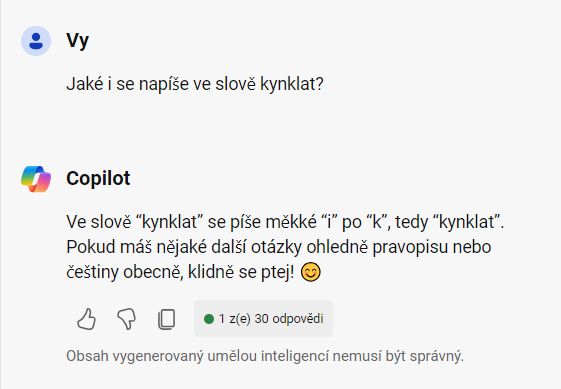
Task: Click the word 'kynklat?' in user question
Action: (x=292, y=84)
